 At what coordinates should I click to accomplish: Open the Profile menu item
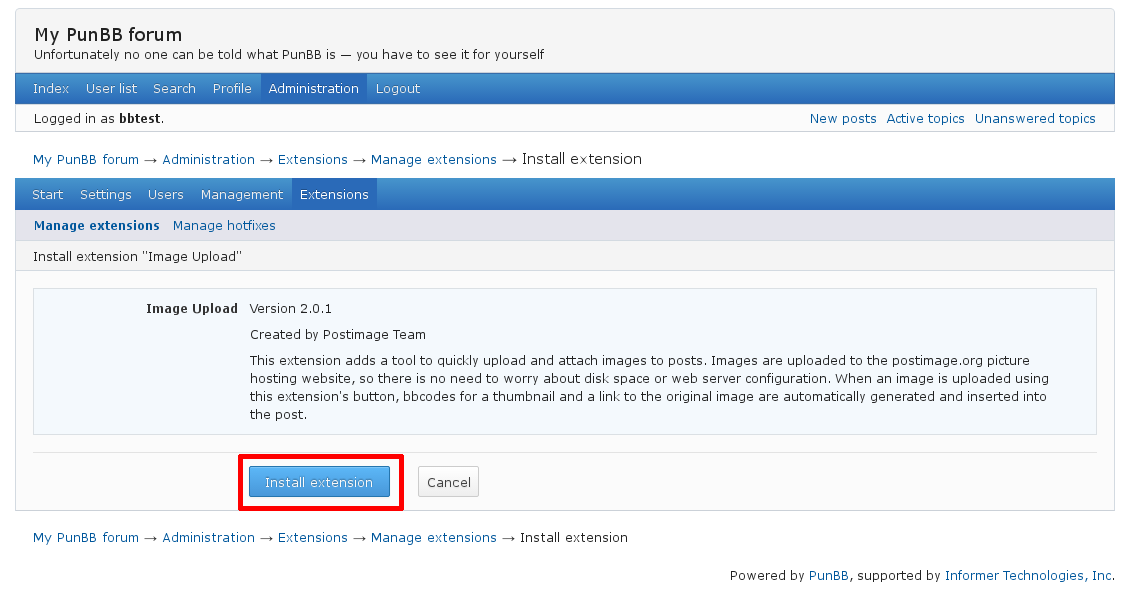pyautogui.click(x=232, y=88)
